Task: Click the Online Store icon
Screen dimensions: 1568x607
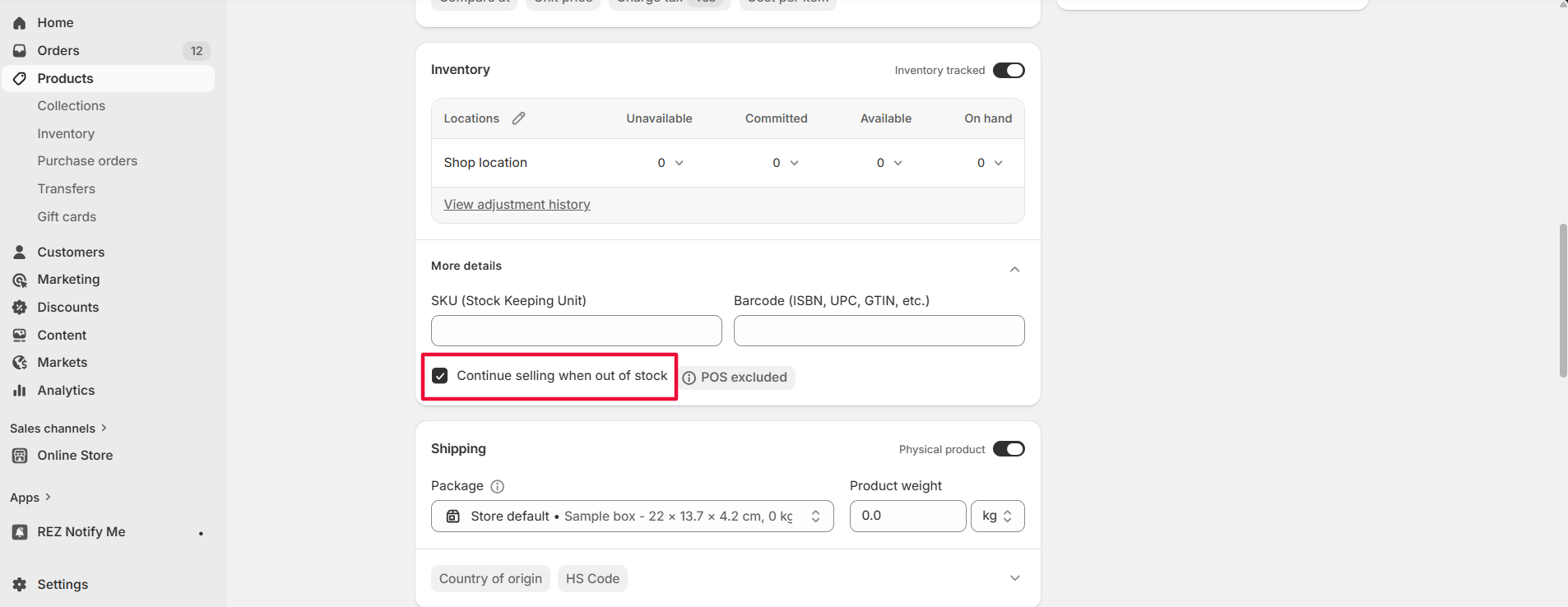Action: pos(20,456)
